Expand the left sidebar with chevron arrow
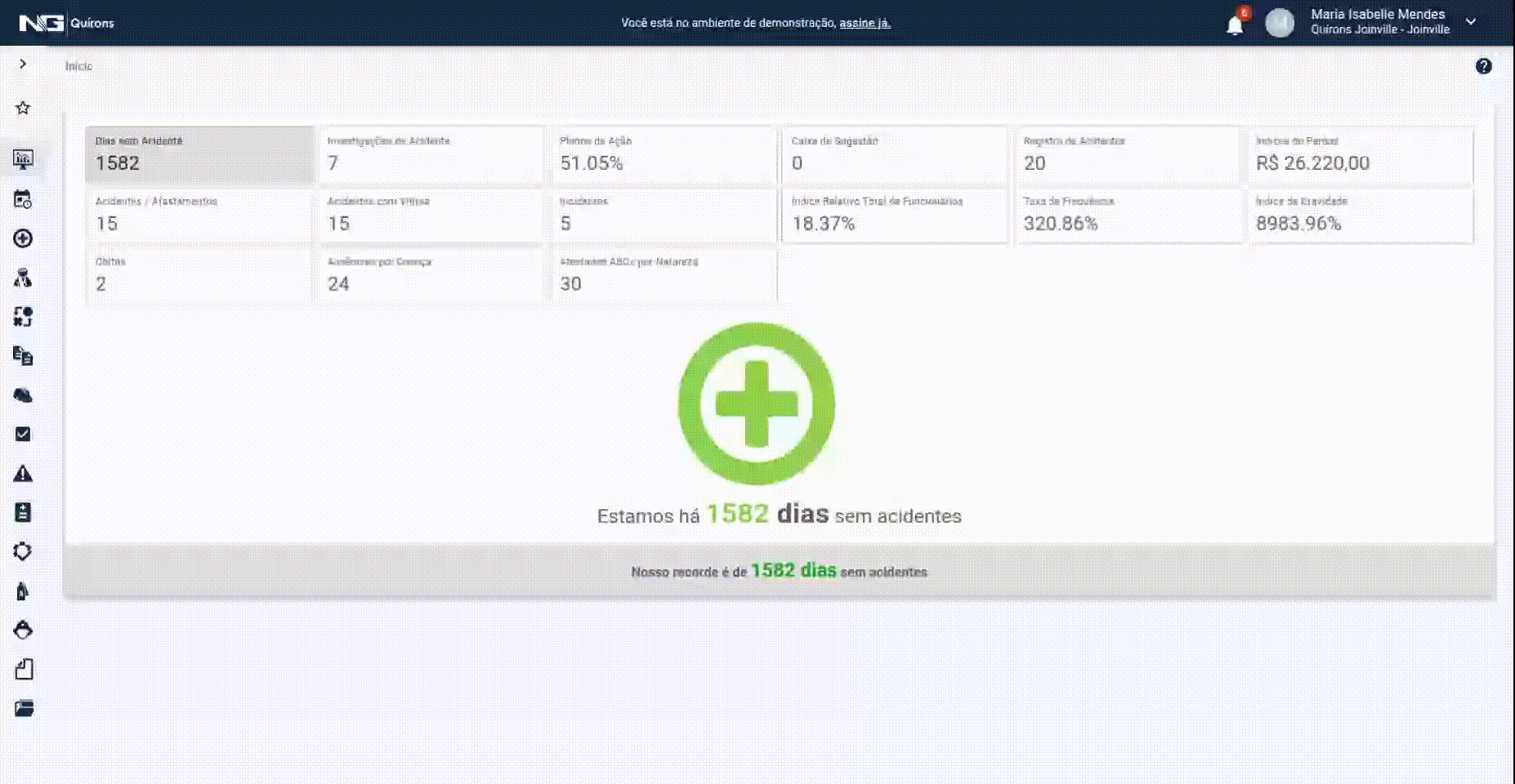The height and width of the screenshot is (784, 1515). [23, 64]
